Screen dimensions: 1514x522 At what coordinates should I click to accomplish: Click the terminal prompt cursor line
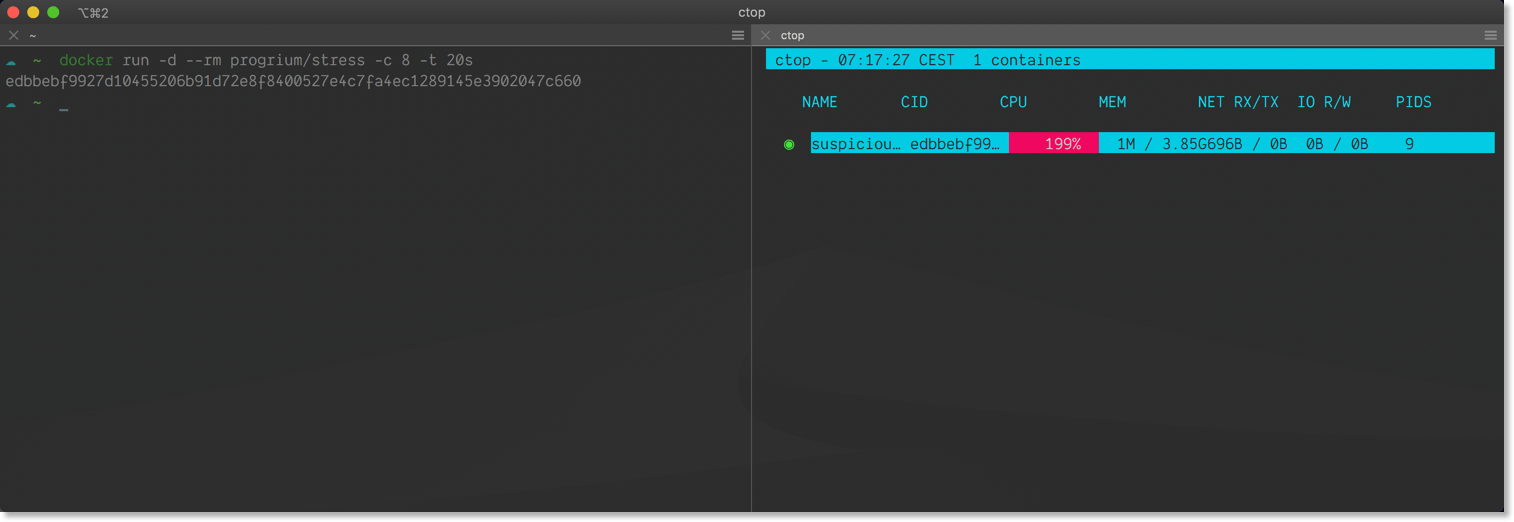63,104
